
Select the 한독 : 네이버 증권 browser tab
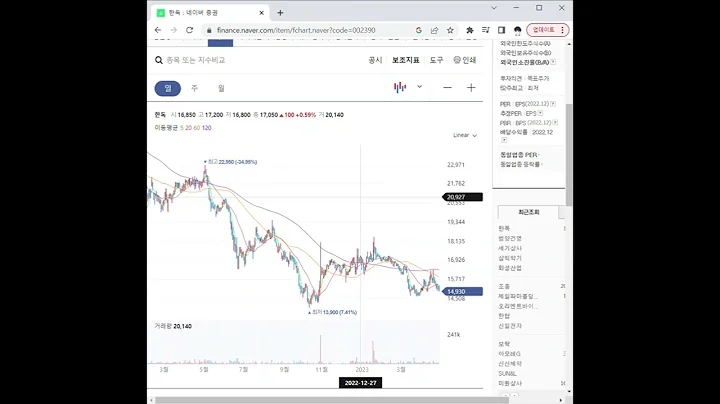click(x=210, y=13)
